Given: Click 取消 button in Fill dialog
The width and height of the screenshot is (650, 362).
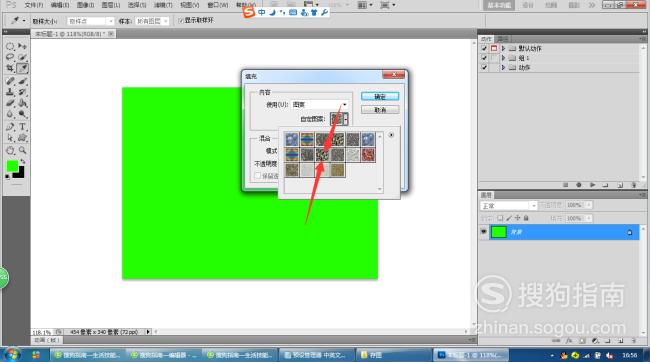Looking at the screenshot, I should (x=380, y=110).
